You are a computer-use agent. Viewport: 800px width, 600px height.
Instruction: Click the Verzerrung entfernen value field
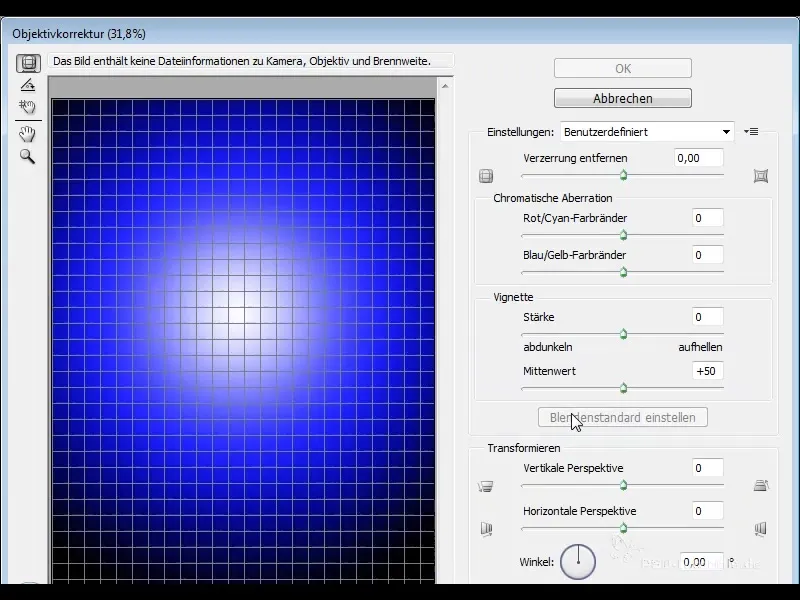pos(698,158)
